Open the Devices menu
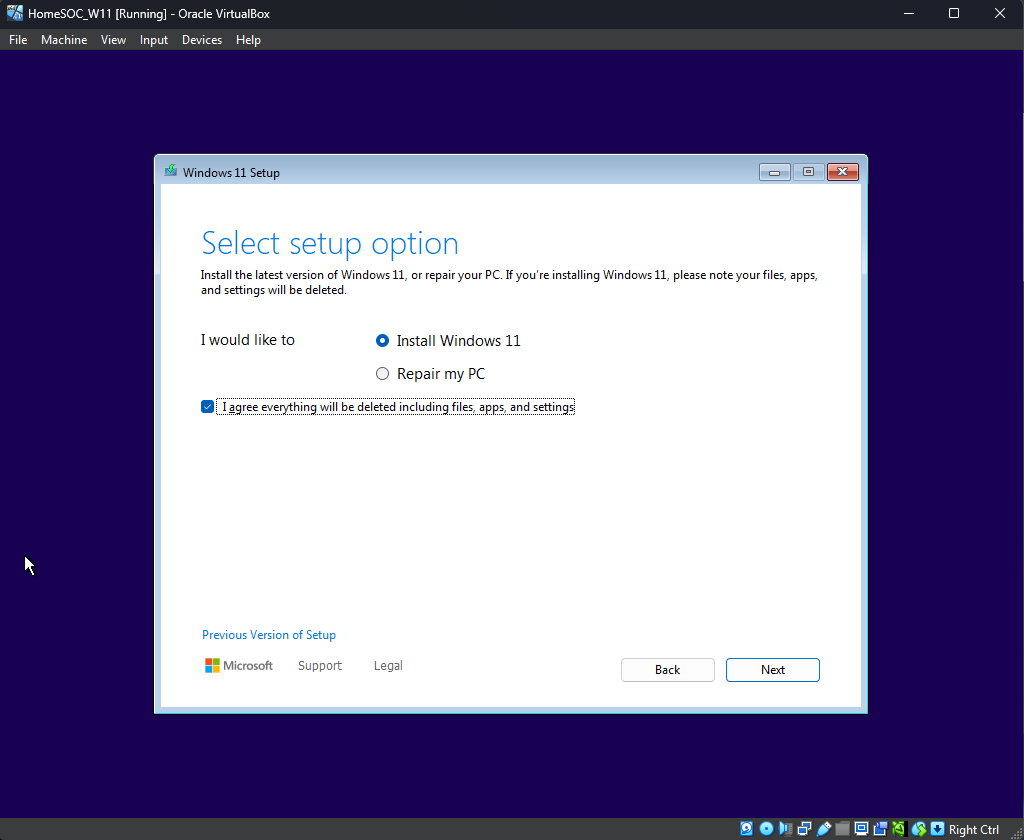This screenshot has height=840, width=1024. pos(202,40)
